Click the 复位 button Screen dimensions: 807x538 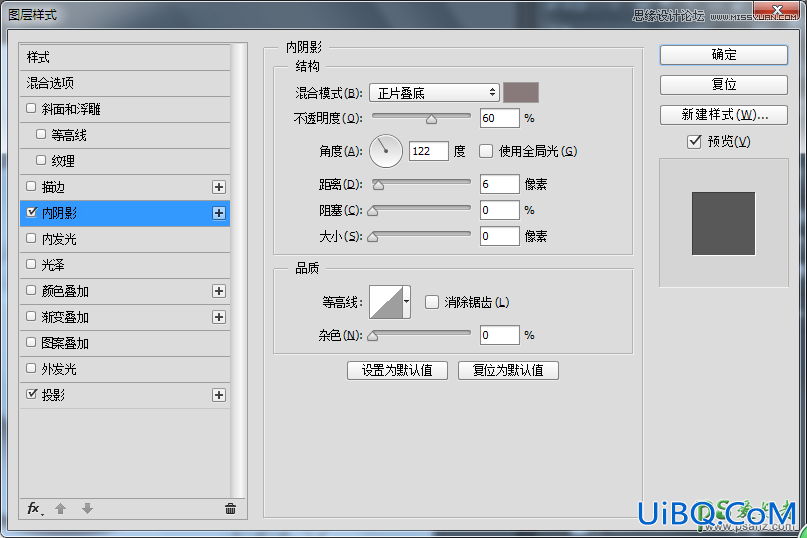coord(724,85)
